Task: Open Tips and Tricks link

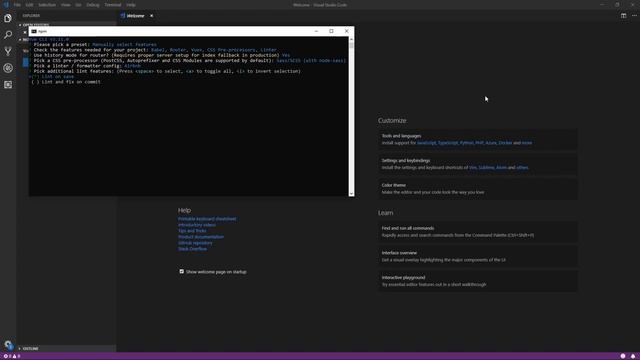Action: click(x=192, y=231)
